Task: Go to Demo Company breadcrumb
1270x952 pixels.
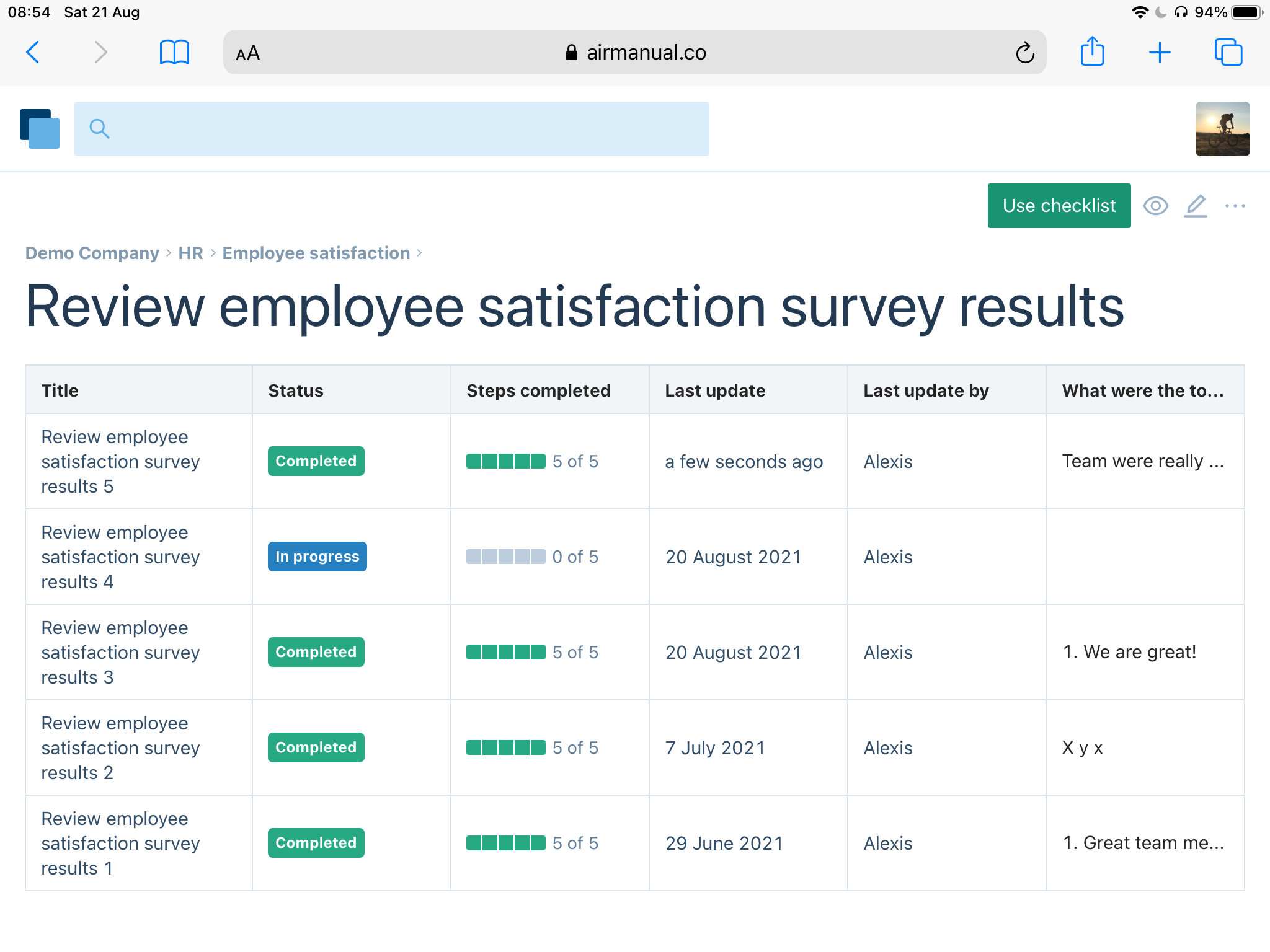Action: pos(92,253)
